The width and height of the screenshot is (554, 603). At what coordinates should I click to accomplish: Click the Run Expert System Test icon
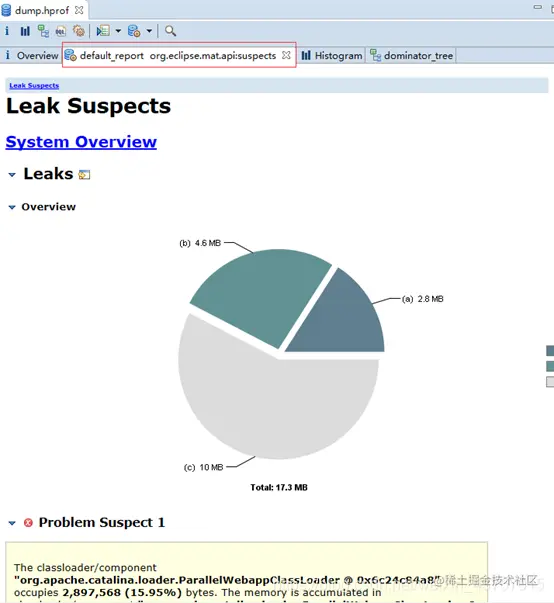103,31
